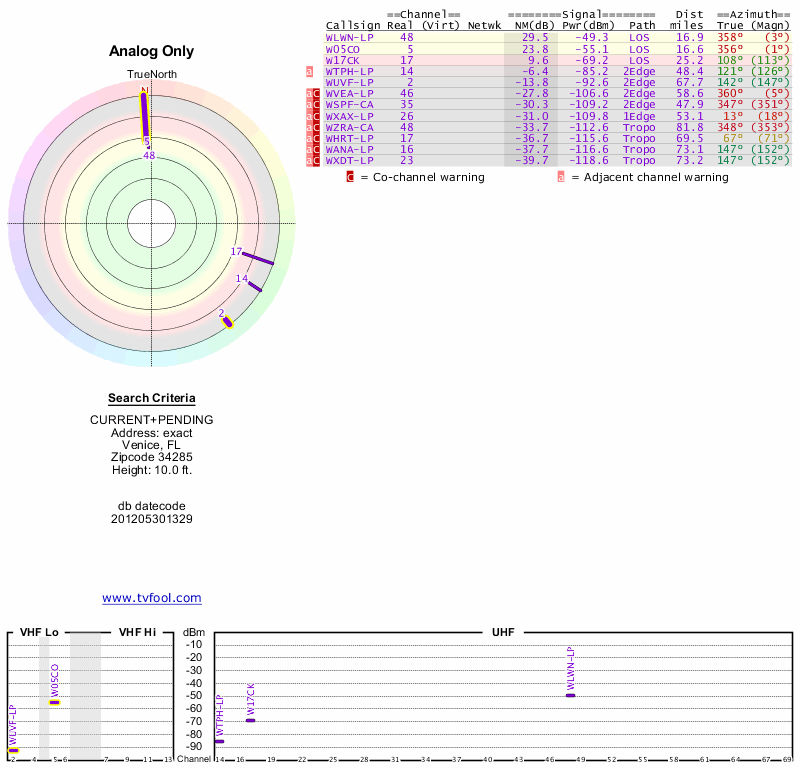The width and height of the screenshot is (800, 768).
Task: Select the W05CO callsign entry
Action: click(x=343, y=49)
